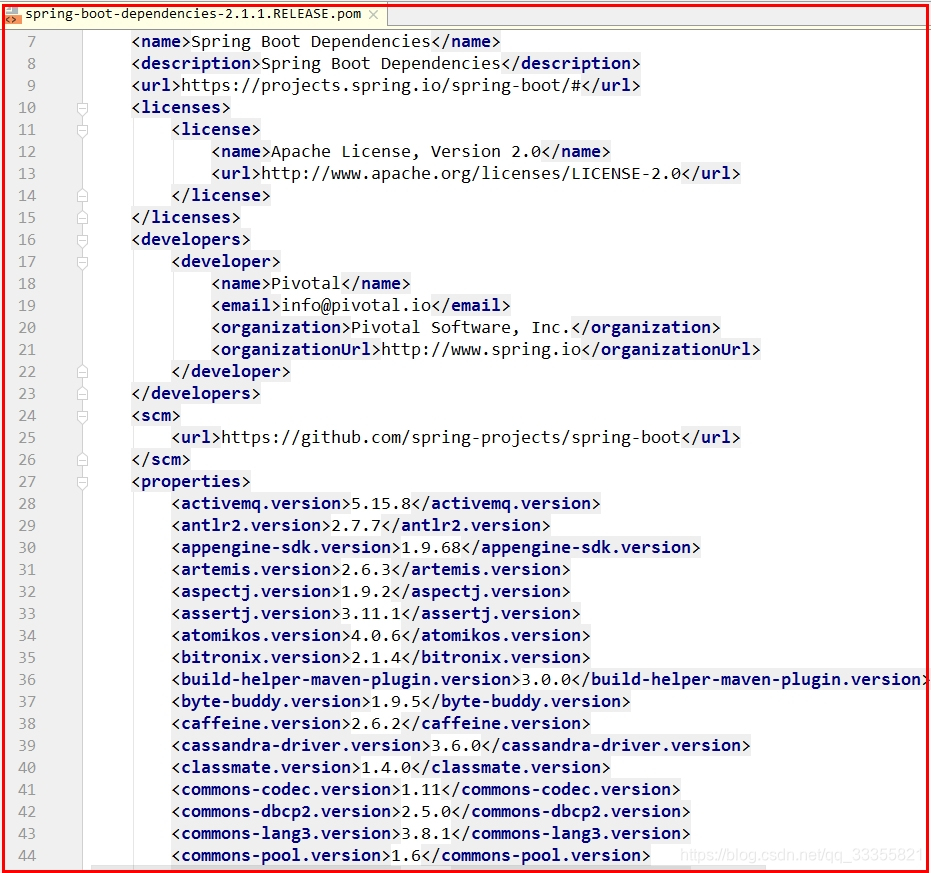This screenshot has height=873, width=931.
Task: Click line number 7 in the gutter
Action: (31, 42)
